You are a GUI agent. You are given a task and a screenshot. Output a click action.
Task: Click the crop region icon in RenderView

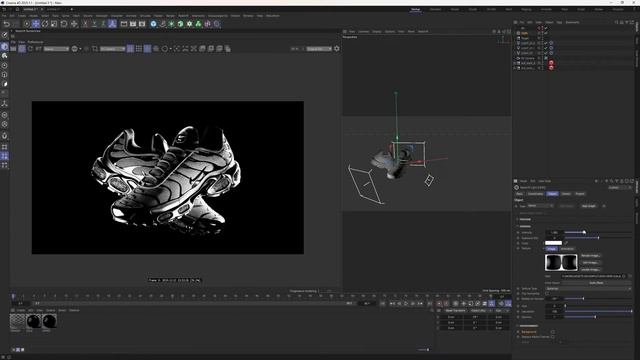pos(95,49)
